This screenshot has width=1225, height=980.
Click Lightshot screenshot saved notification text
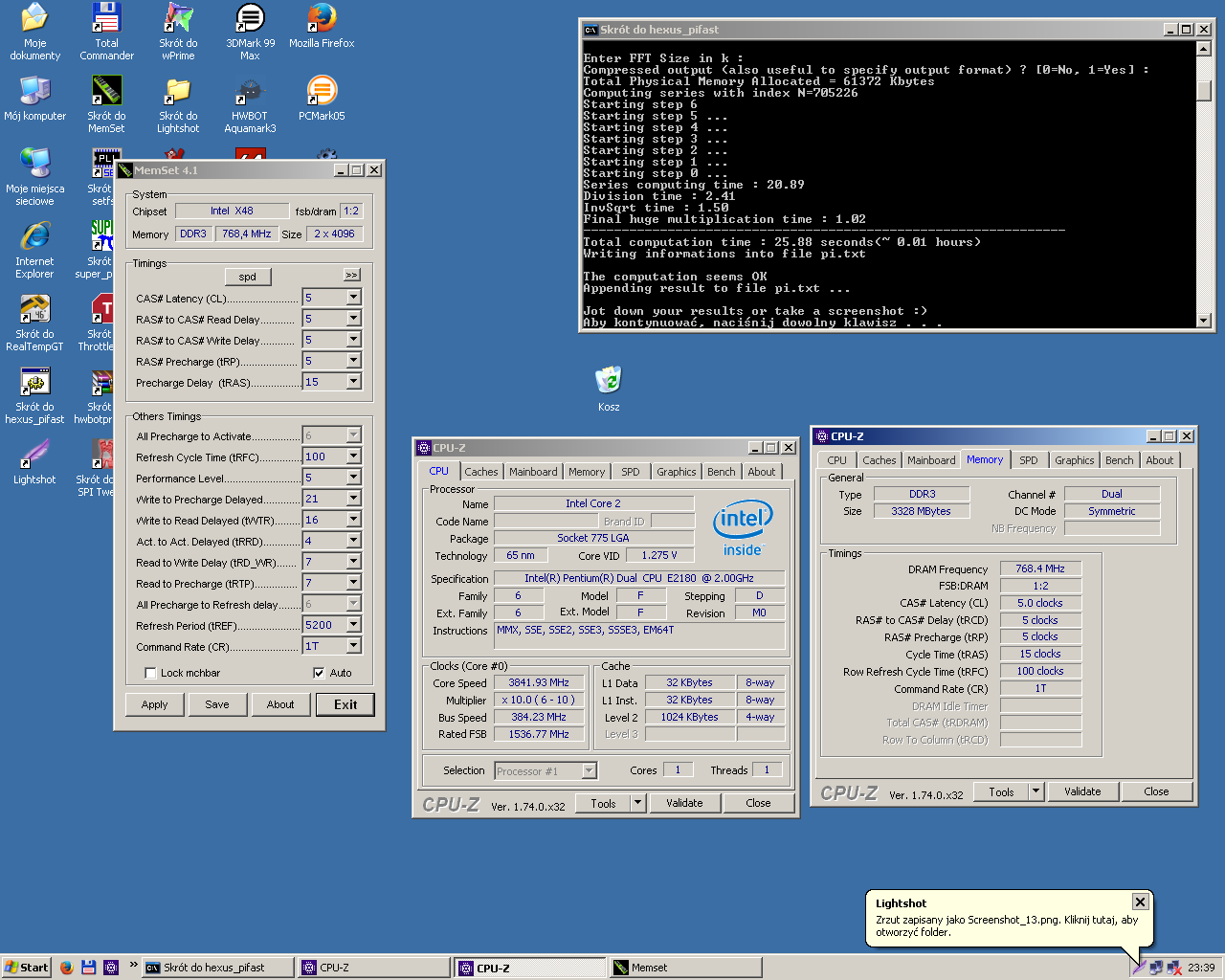point(1007,925)
